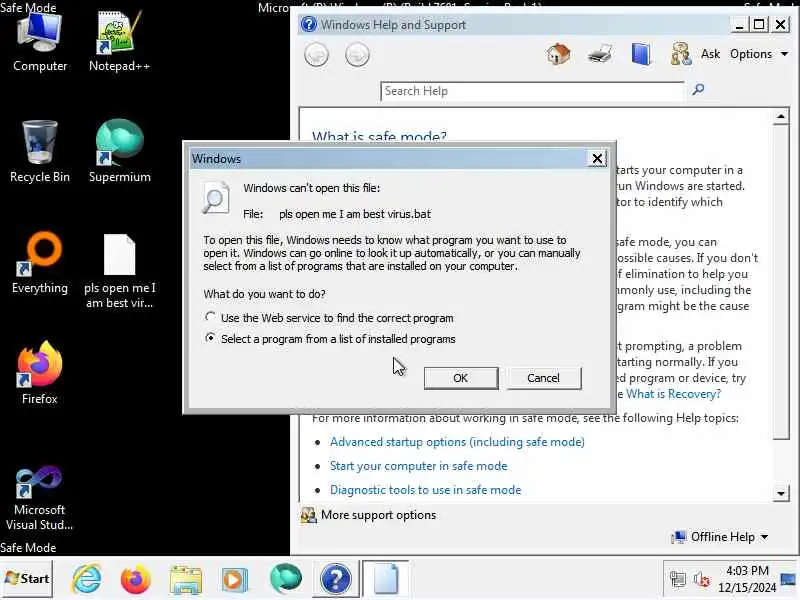Click the network tray icon
Viewport: 800px width, 600px height.
point(678,579)
